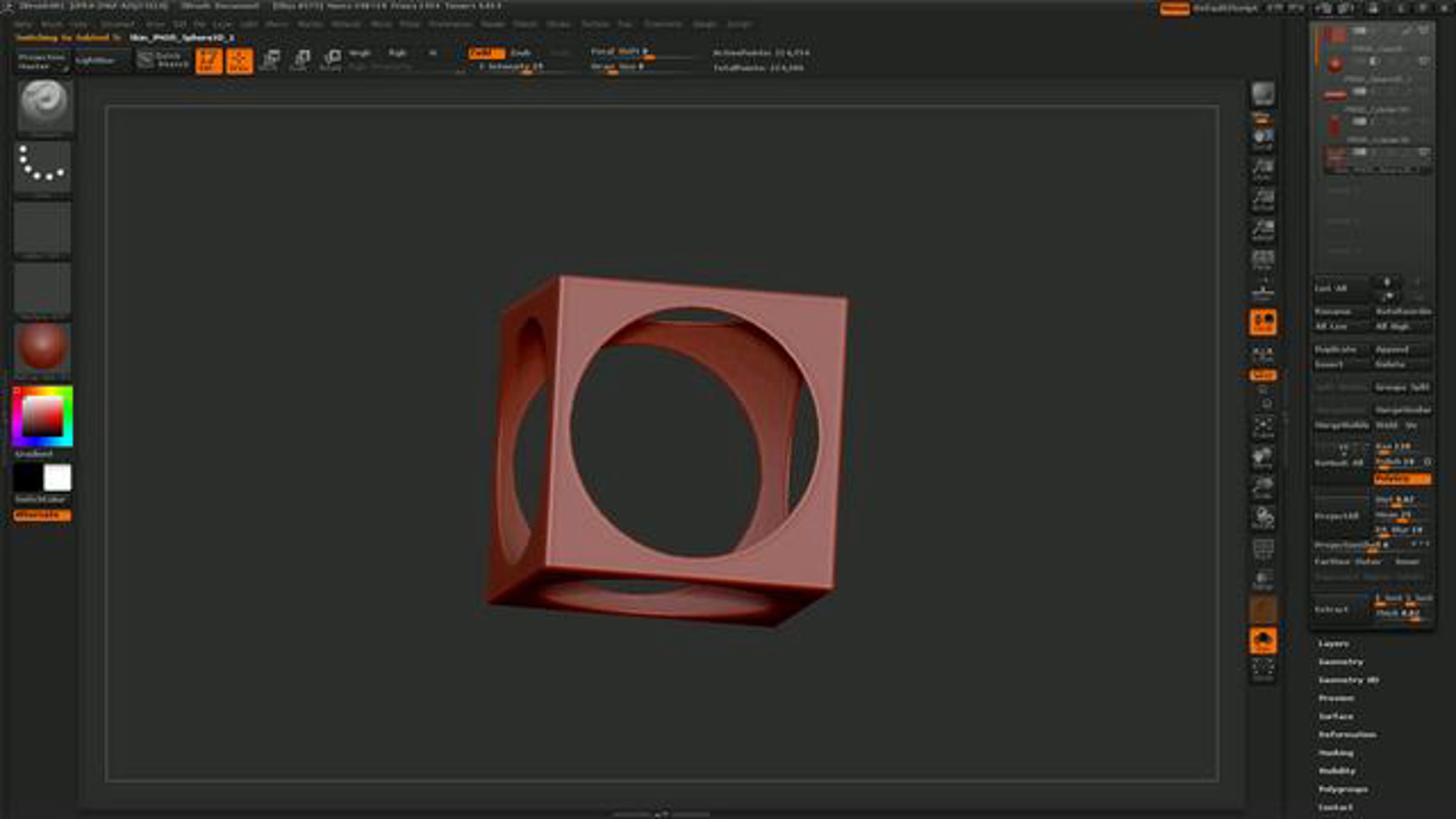Click the Extract button
Screen dimensions: 1456x819
1341,608
